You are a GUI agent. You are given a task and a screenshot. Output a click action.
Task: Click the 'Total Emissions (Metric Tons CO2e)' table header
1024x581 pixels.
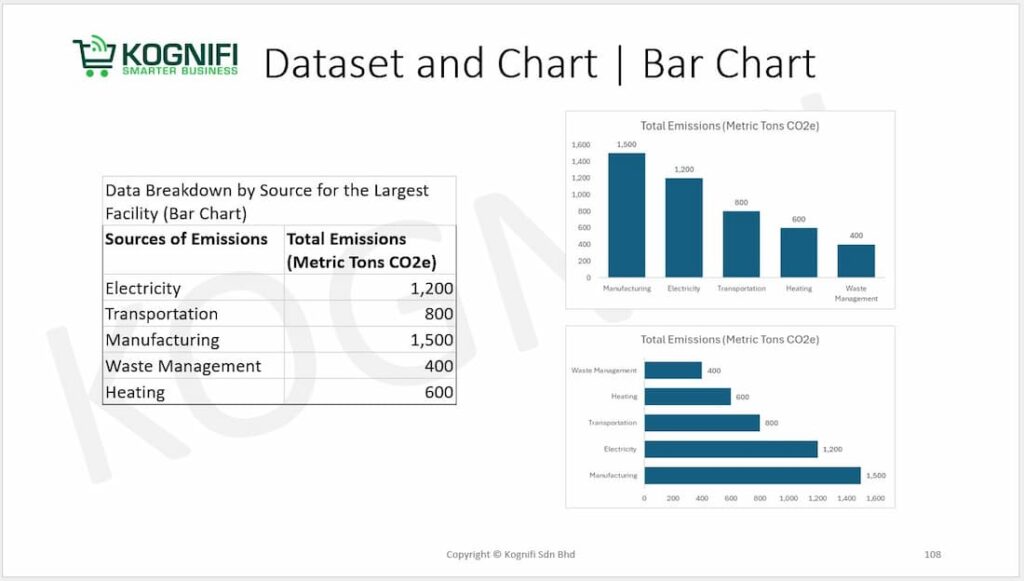click(370, 250)
